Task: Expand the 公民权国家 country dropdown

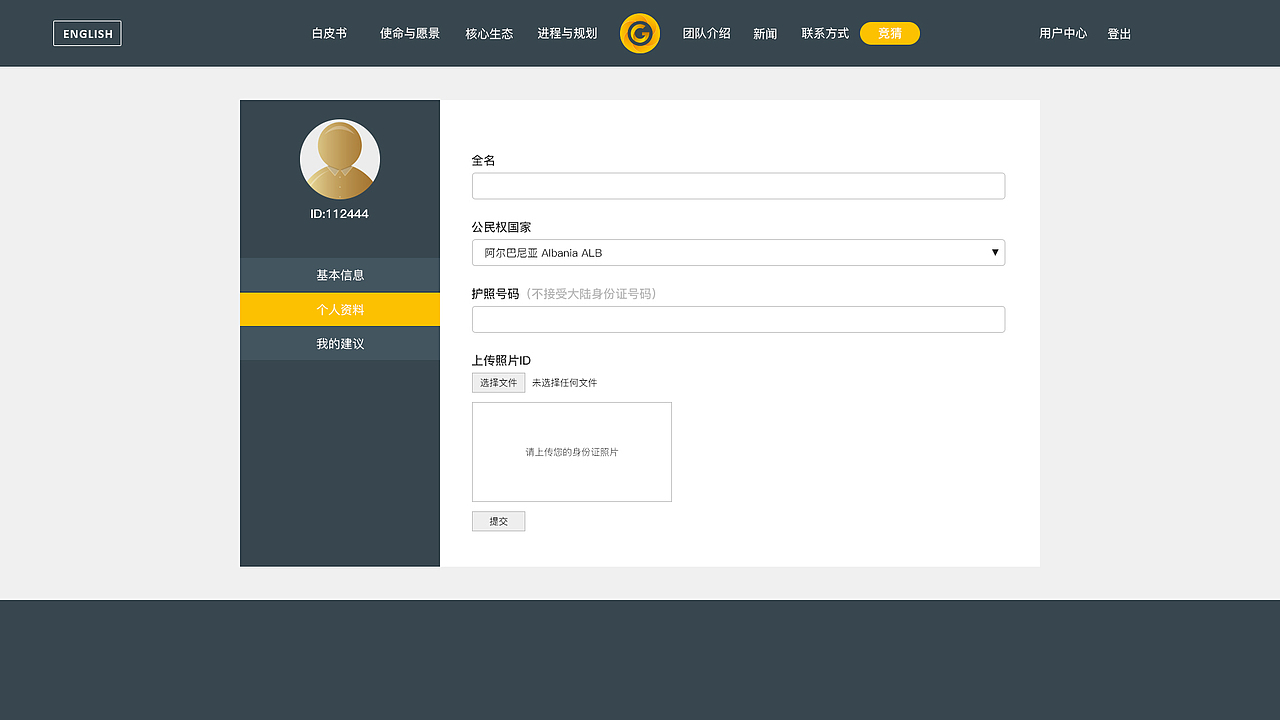Action: click(738, 253)
